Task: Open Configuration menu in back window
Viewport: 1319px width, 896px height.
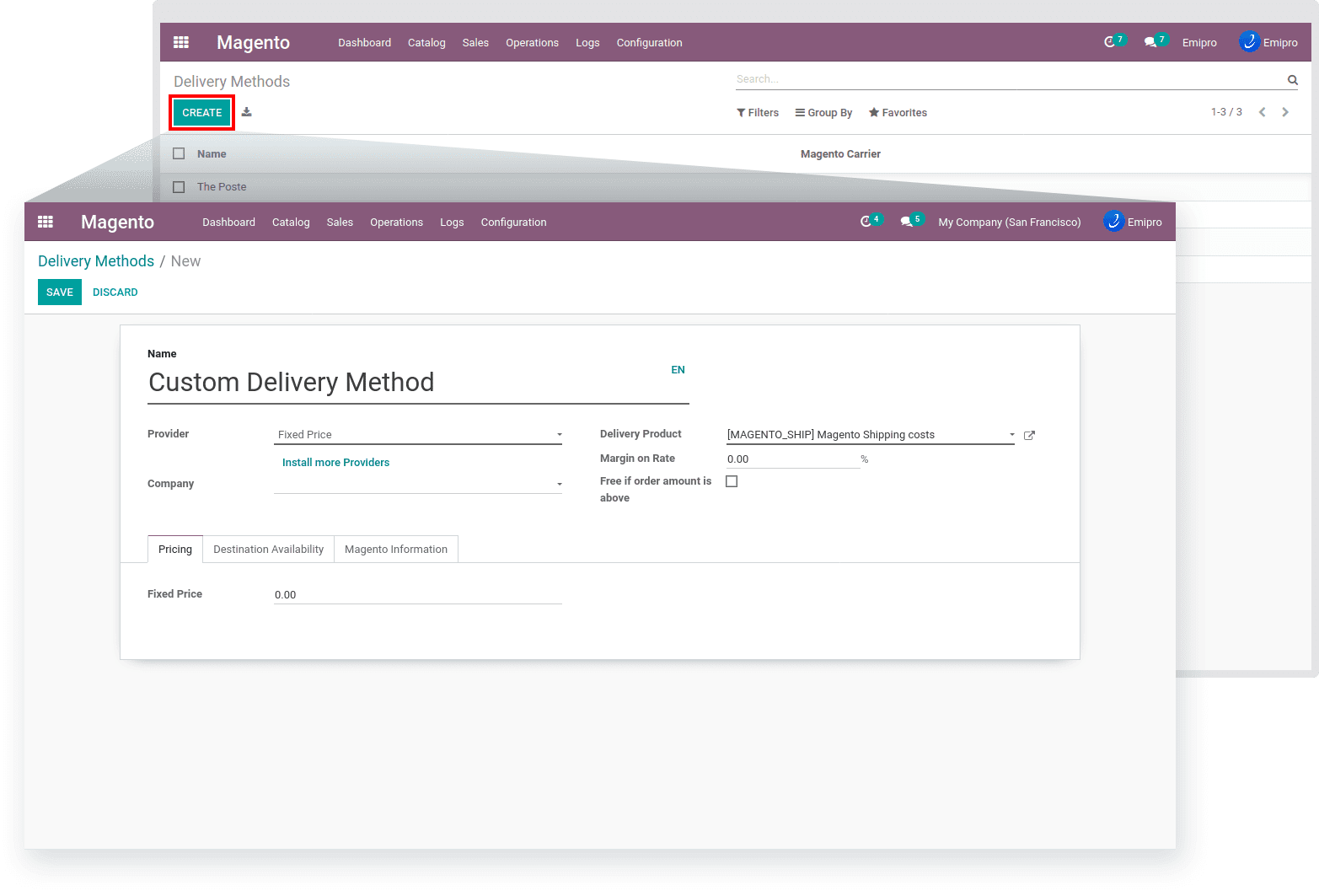Action: coord(649,43)
